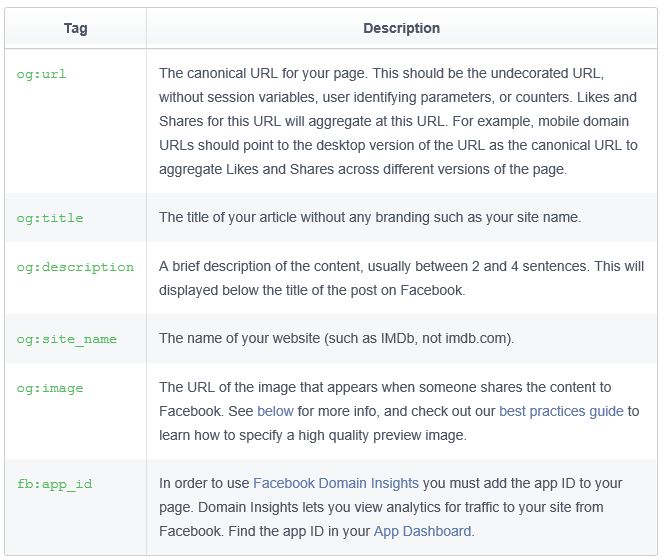Click the article title description text

370,217
